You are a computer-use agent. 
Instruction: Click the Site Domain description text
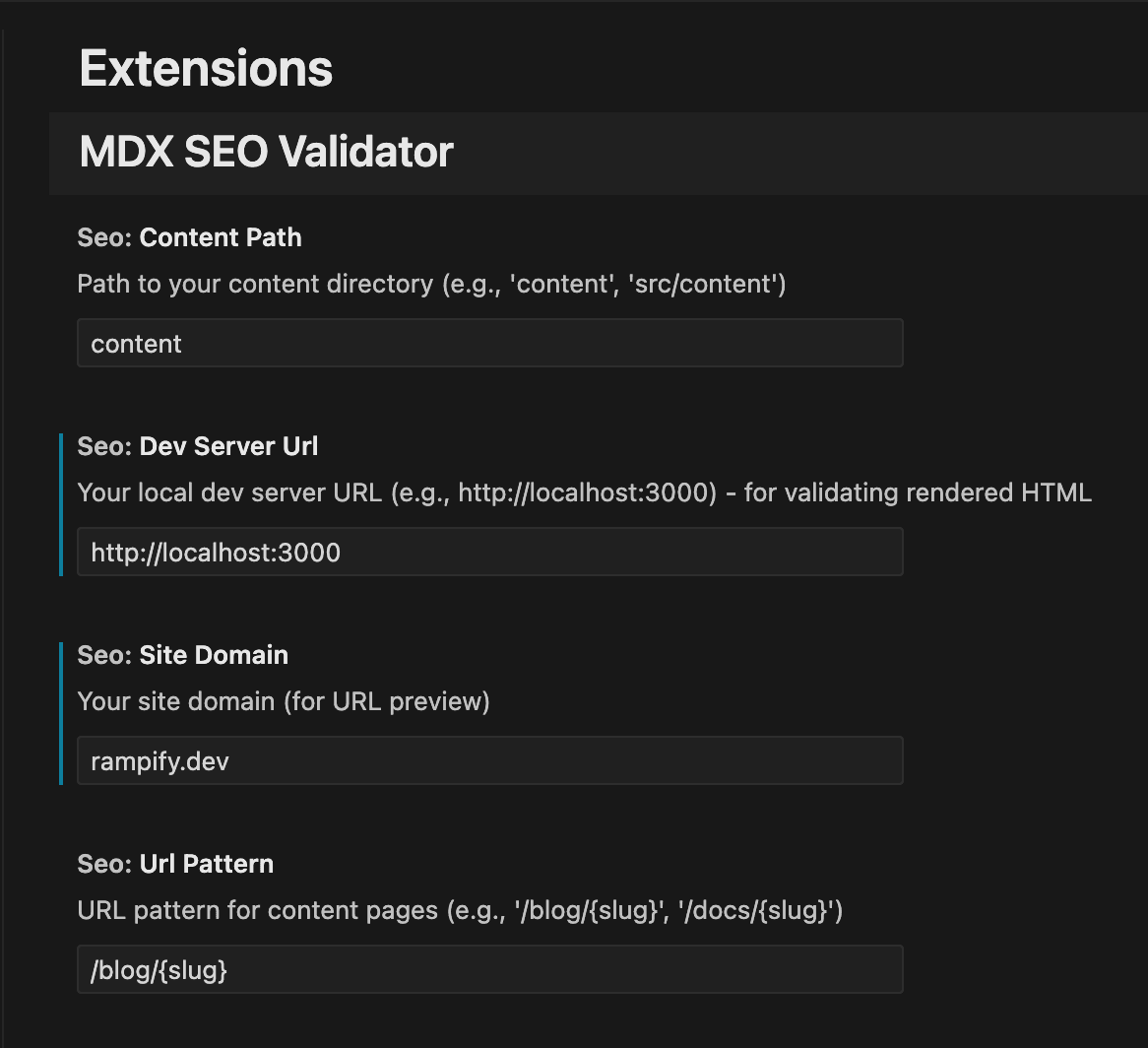(x=283, y=701)
